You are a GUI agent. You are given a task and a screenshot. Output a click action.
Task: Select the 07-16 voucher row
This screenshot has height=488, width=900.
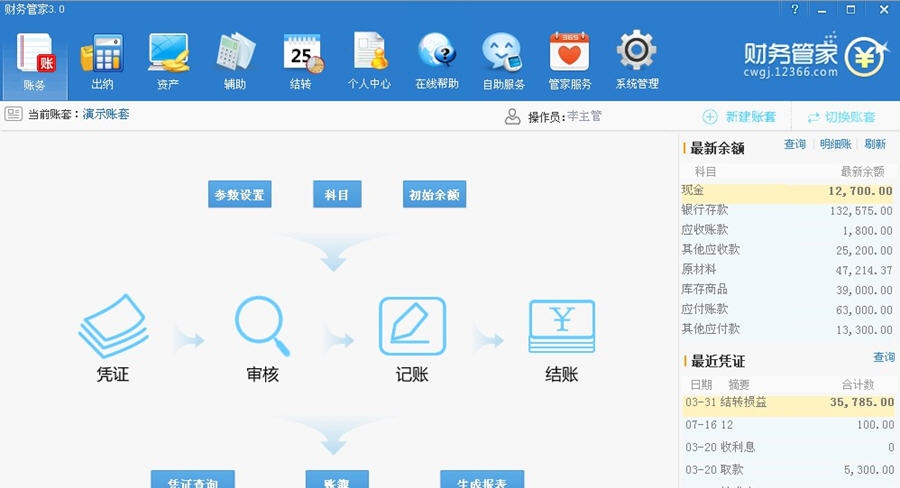[x=789, y=425]
